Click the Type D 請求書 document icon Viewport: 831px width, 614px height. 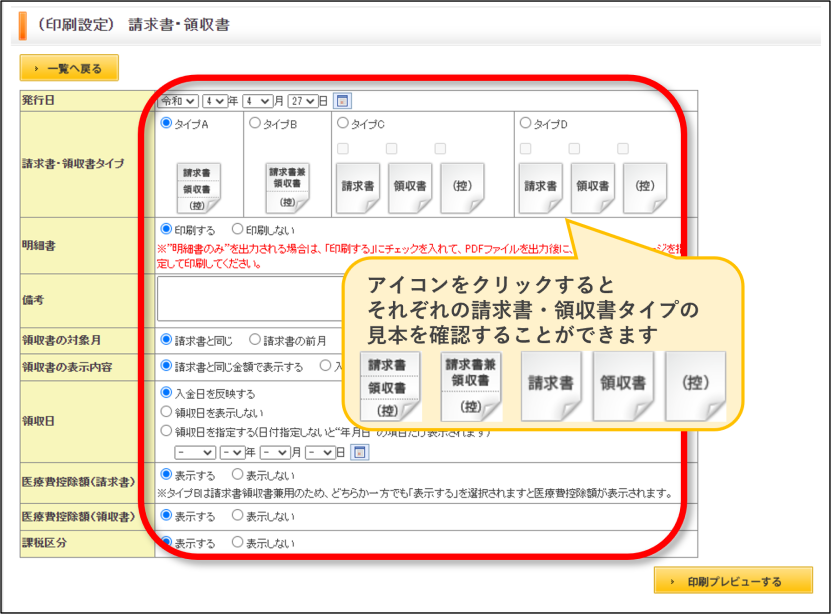(541, 188)
